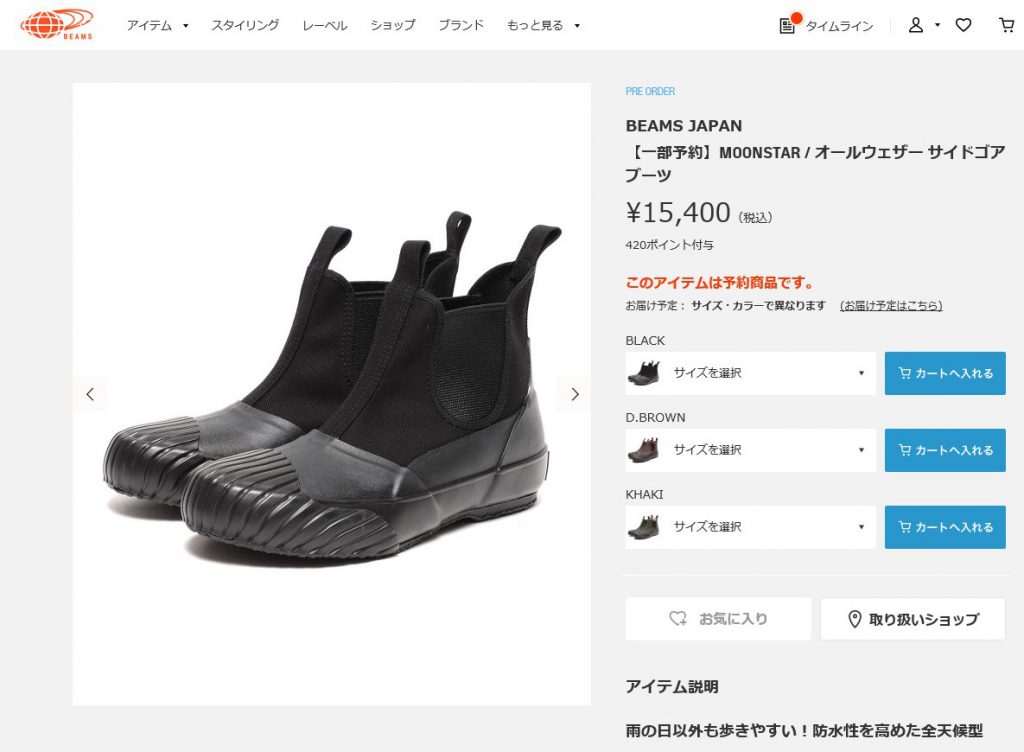Show next product image arrow

coord(575,394)
